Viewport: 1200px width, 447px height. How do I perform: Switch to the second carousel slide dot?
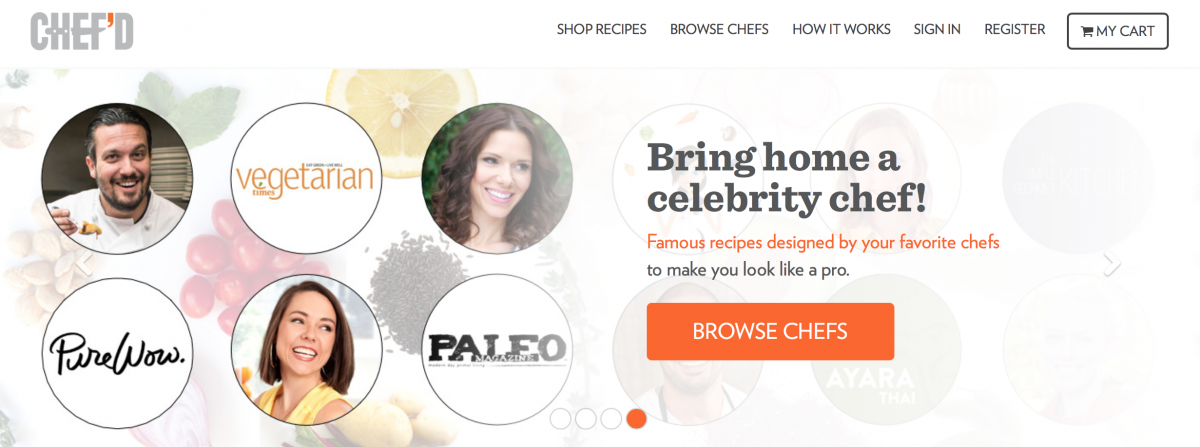tap(585, 419)
